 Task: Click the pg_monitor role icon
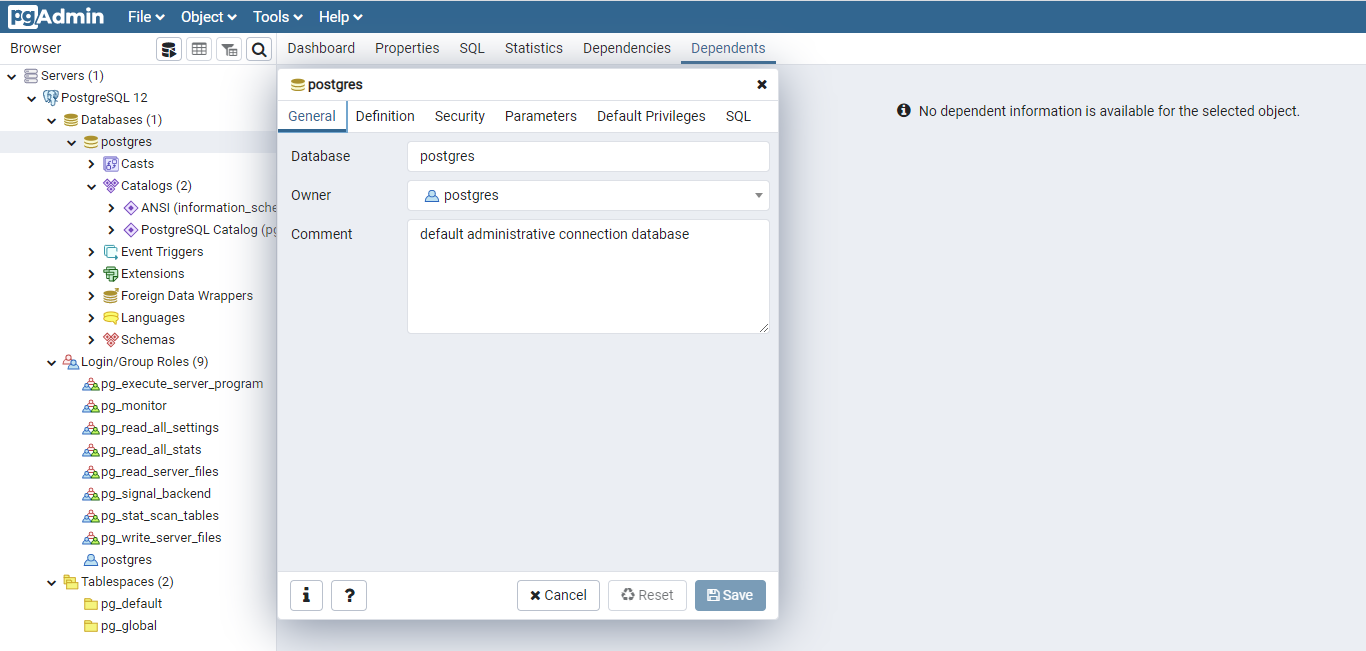pos(91,406)
